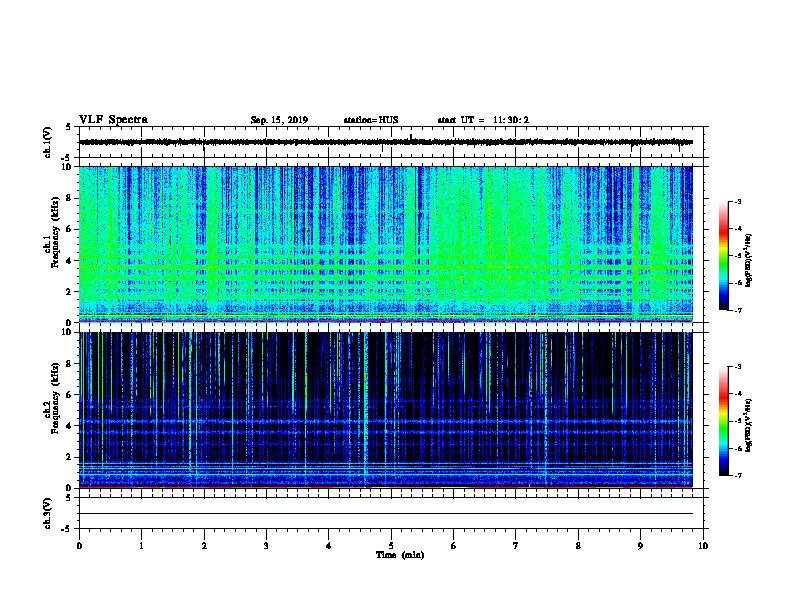Screen dimensions: 792x612
Task: Click the ch.2 colorbar legend
Action: tap(723, 421)
